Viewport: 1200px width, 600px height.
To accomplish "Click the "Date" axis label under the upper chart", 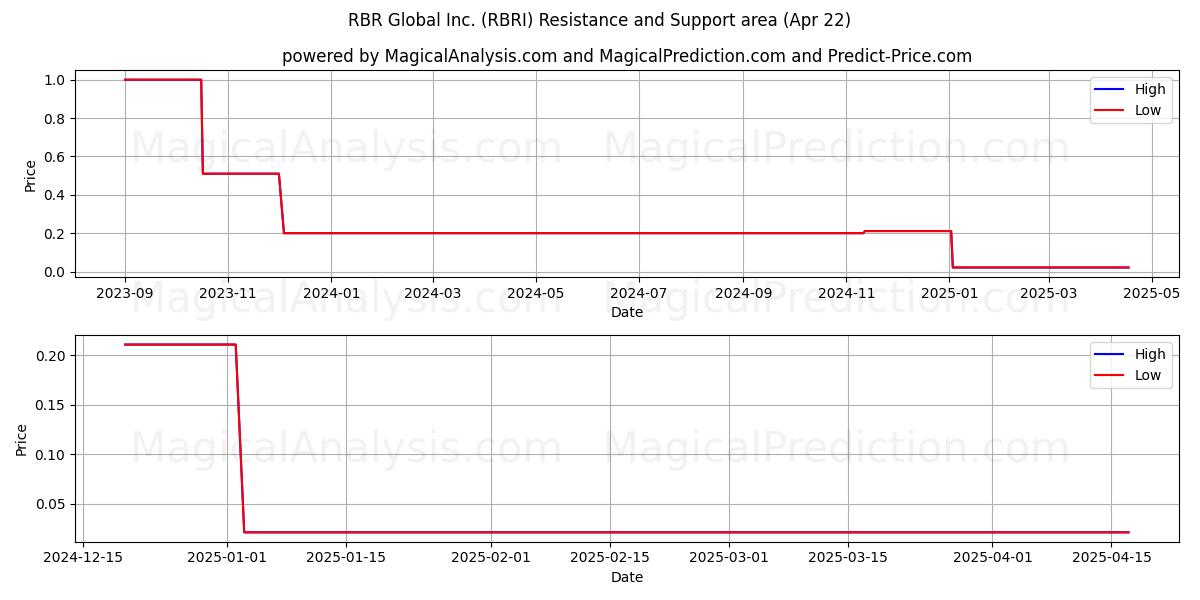I will point(627,313).
